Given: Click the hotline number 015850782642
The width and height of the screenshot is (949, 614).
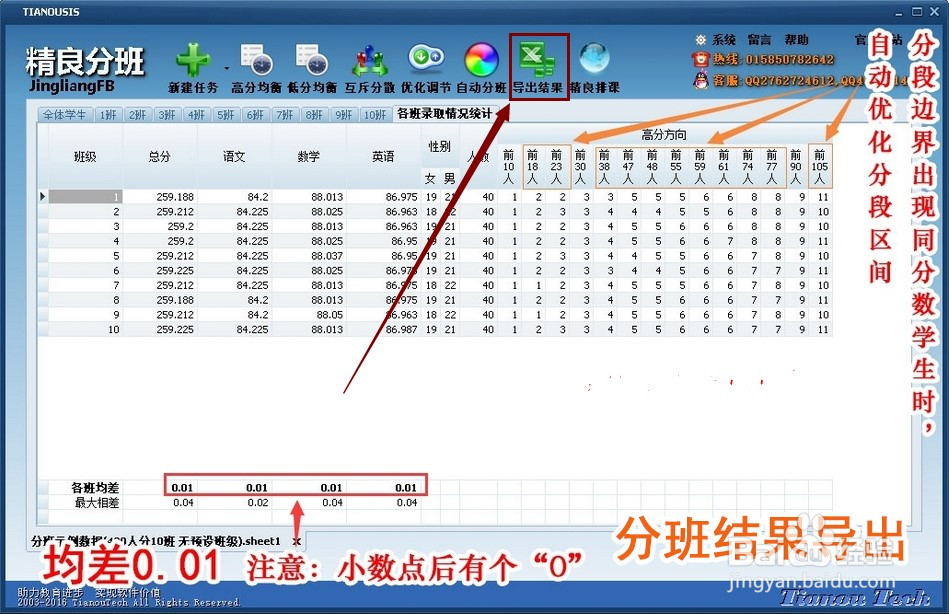Looking at the screenshot, I should point(790,58).
